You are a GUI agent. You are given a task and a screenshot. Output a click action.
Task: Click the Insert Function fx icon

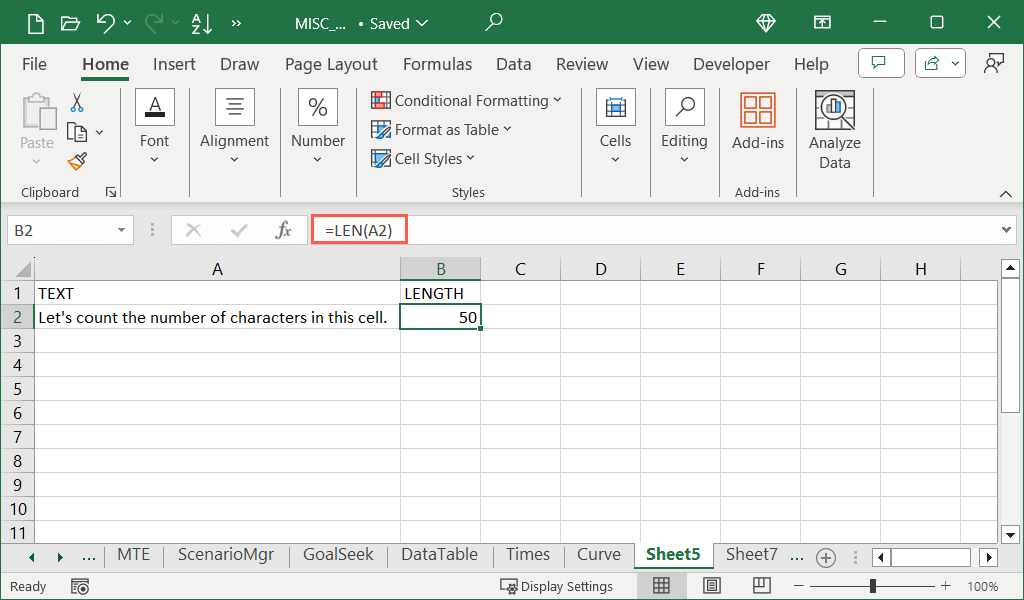284,230
